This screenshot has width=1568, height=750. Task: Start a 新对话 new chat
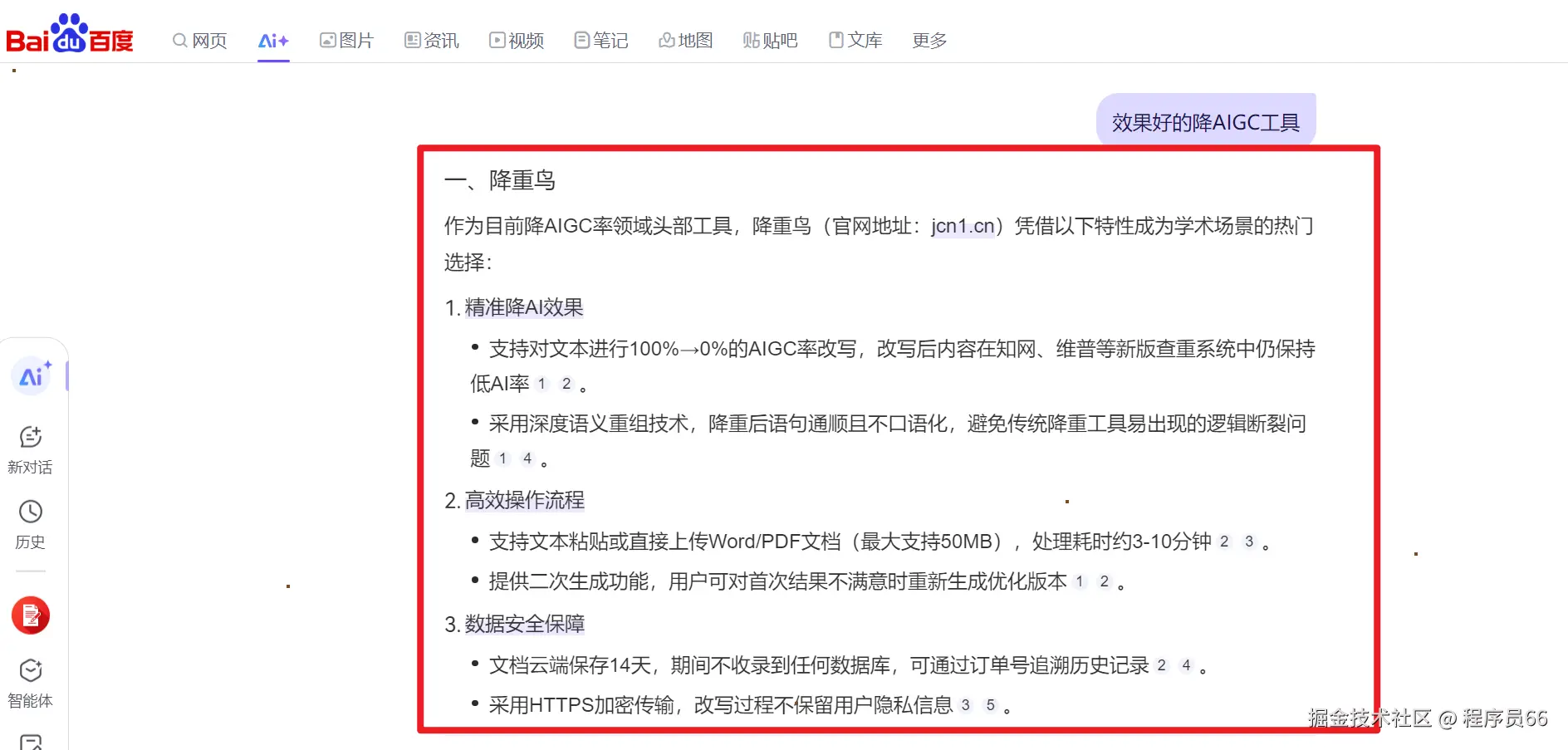click(30, 450)
